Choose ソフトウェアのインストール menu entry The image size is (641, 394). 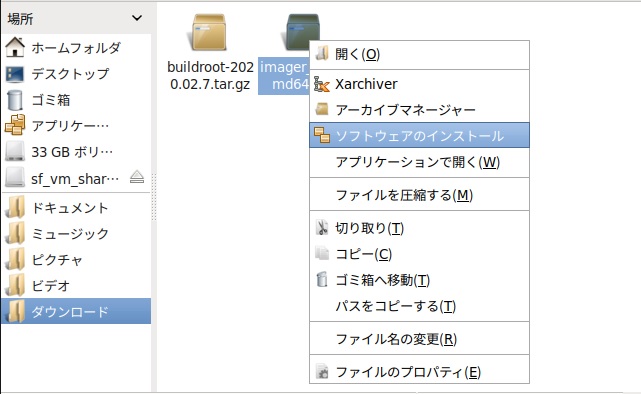pos(419,135)
